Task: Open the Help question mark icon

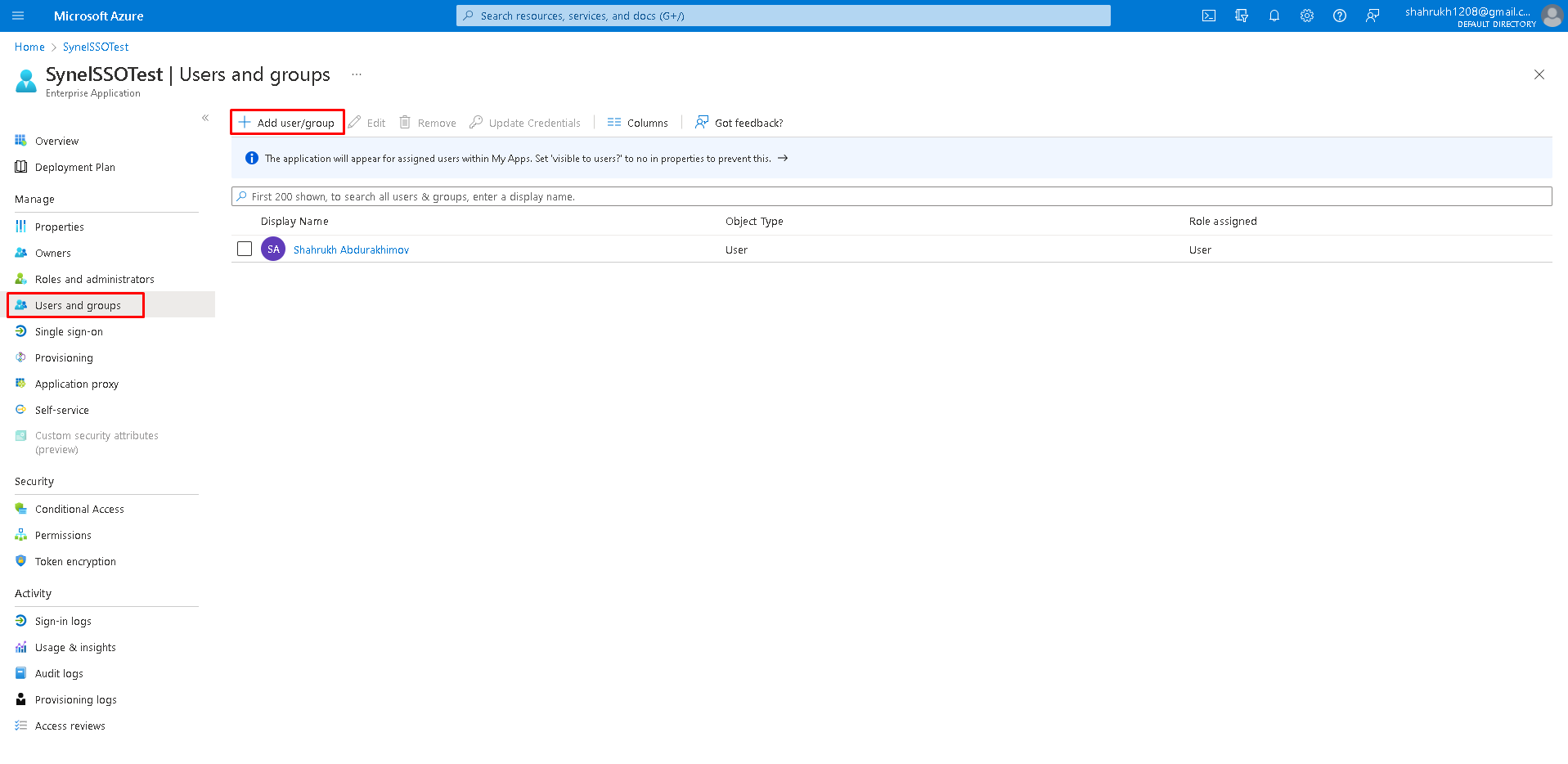Action: pos(1340,16)
